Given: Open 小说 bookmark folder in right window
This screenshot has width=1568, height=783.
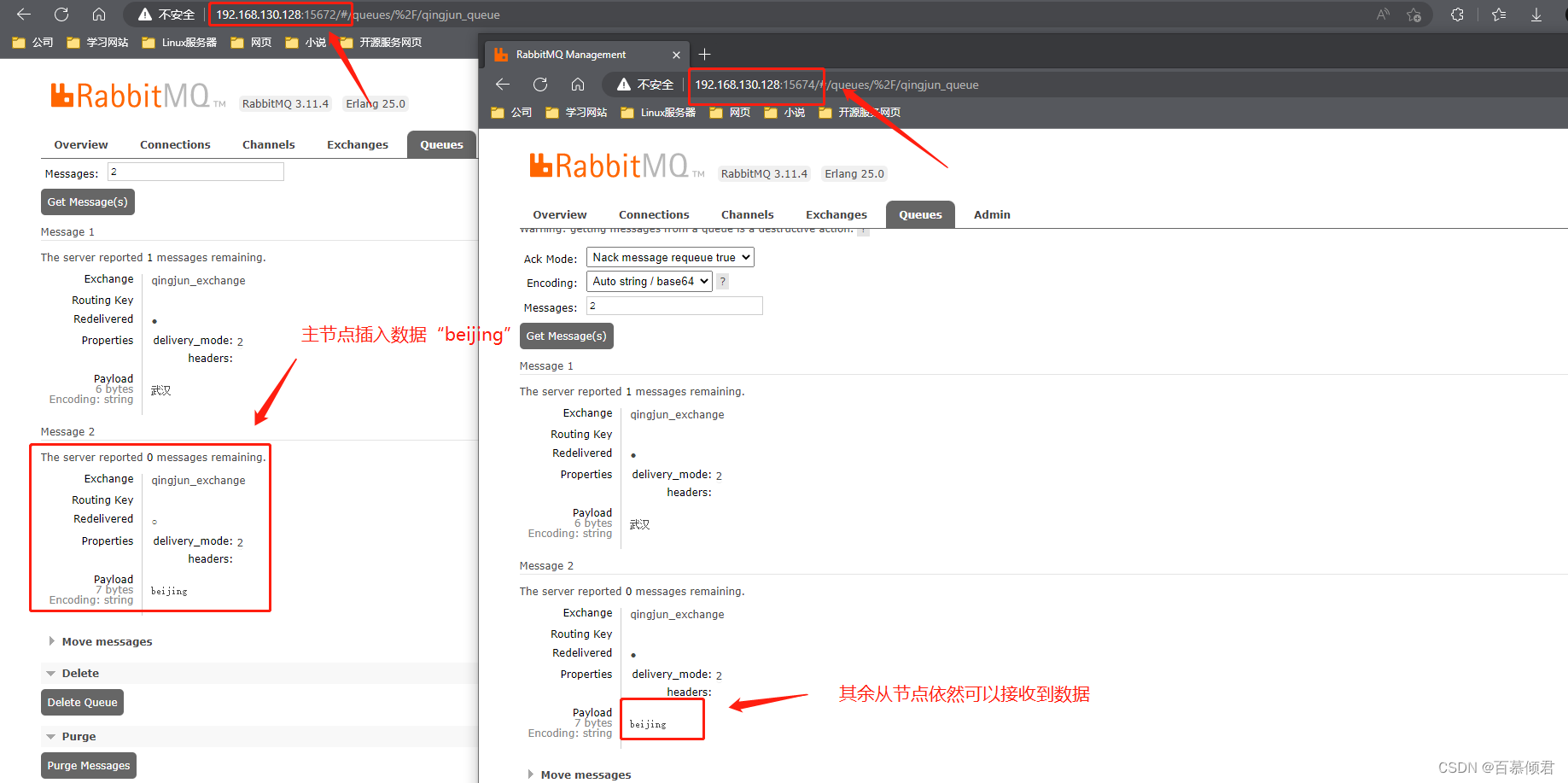Looking at the screenshot, I should point(784,112).
